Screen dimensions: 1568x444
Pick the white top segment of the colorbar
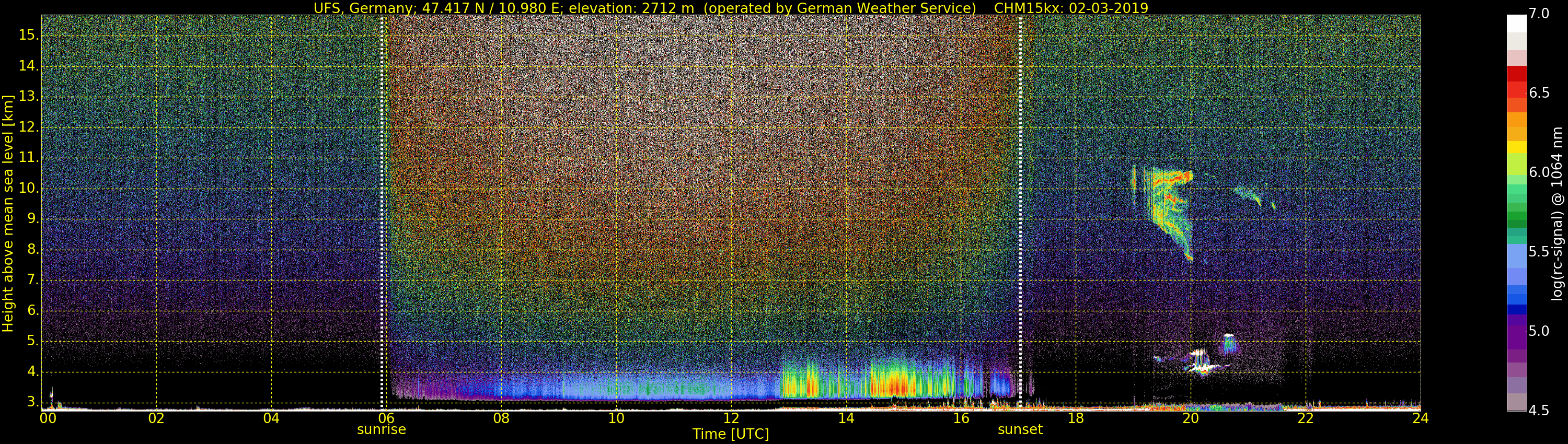[x=1516, y=23]
